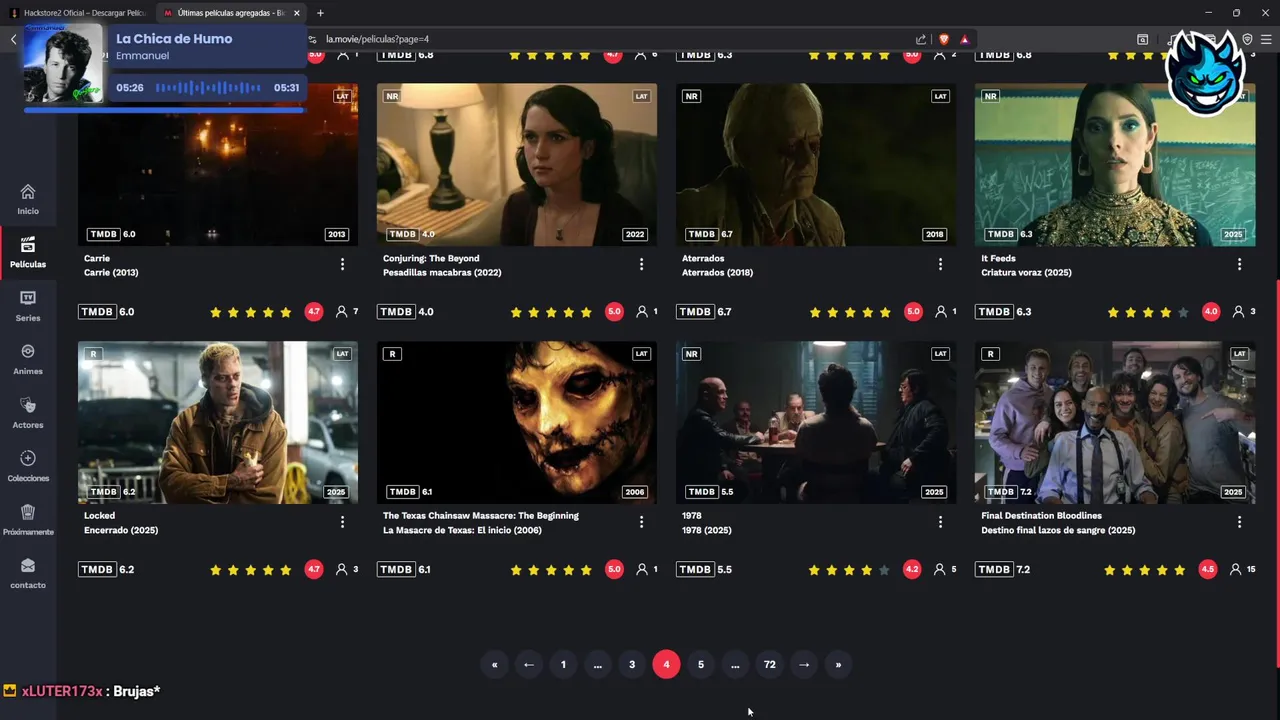Open a new browser tab with plus button
This screenshot has width=1280, height=720.
[320, 13]
